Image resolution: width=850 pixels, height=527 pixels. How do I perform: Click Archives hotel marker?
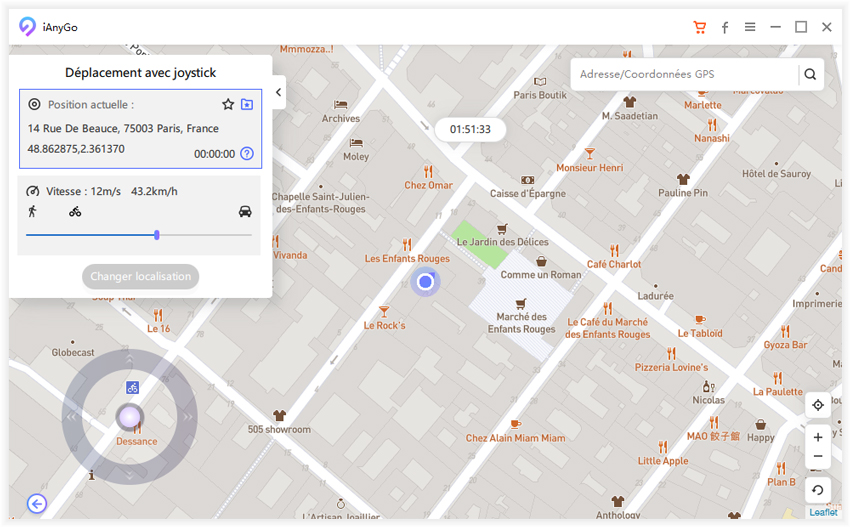coord(340,105)
